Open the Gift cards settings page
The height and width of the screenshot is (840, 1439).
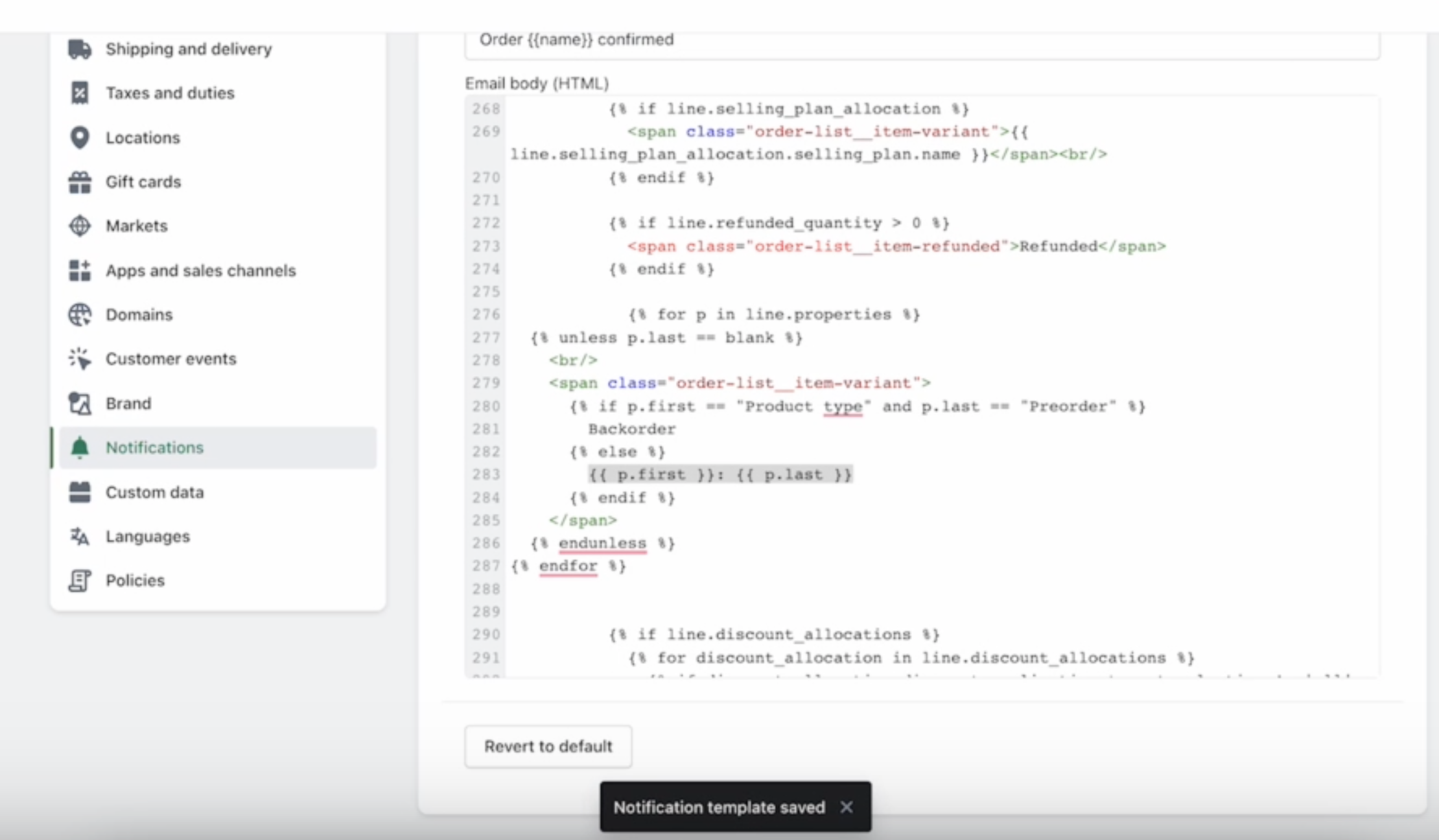point(143,182)
